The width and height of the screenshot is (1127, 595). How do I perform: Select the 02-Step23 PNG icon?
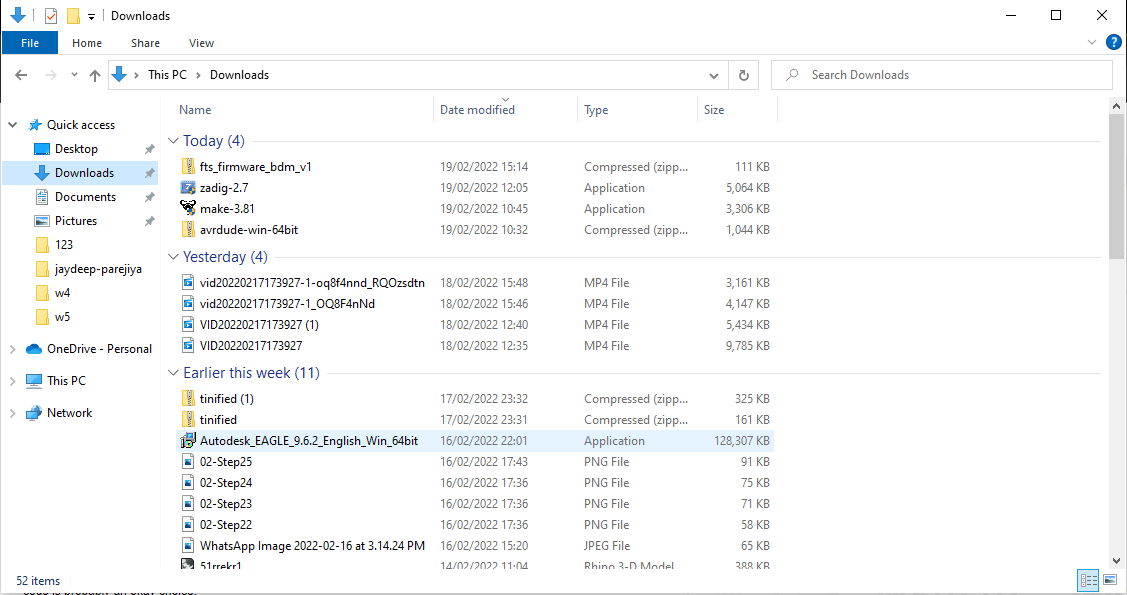click(188, 504)
